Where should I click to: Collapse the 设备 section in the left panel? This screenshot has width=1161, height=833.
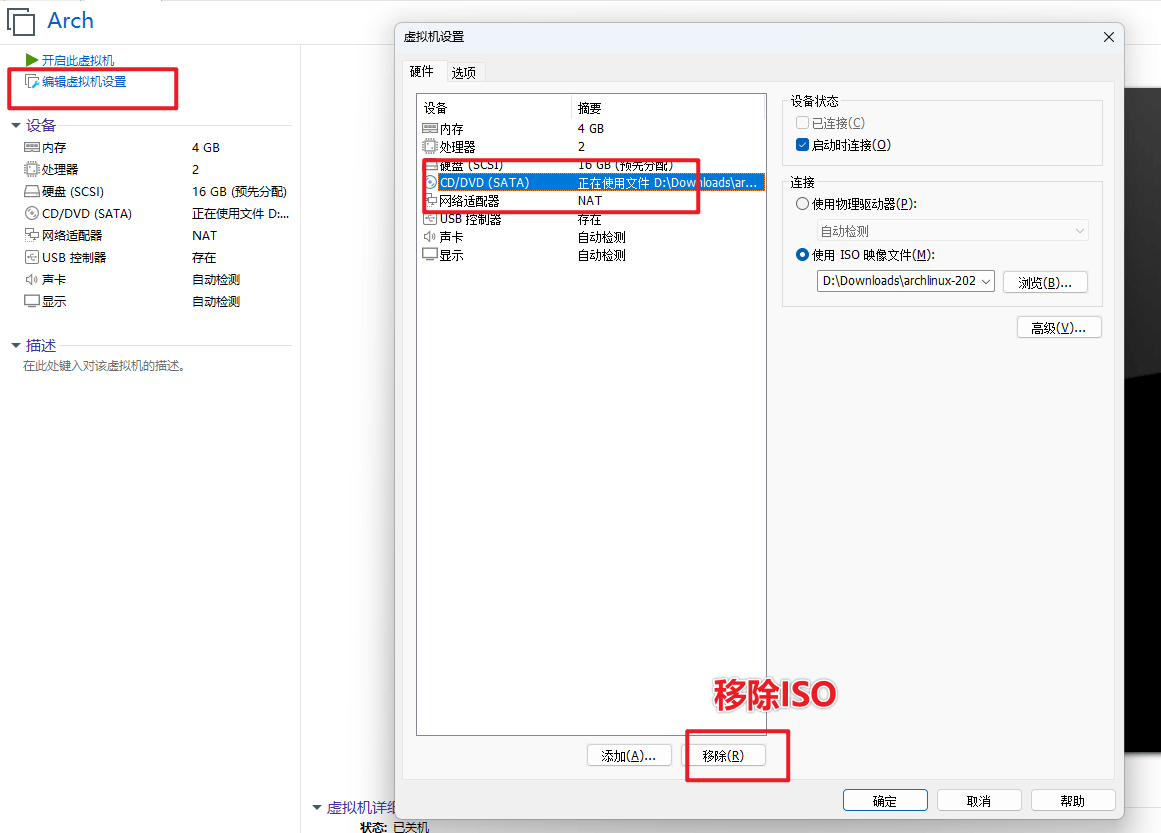point(15,126)
